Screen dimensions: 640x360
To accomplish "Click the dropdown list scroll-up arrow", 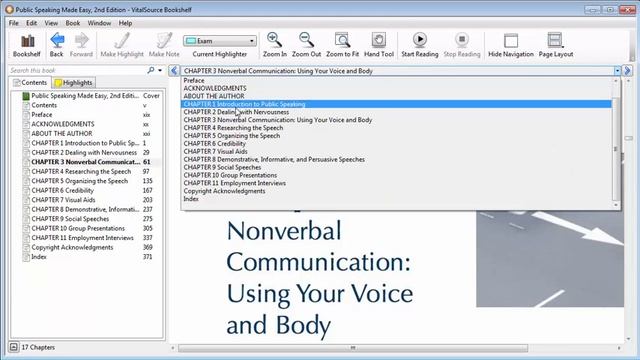I will point(616,81).
